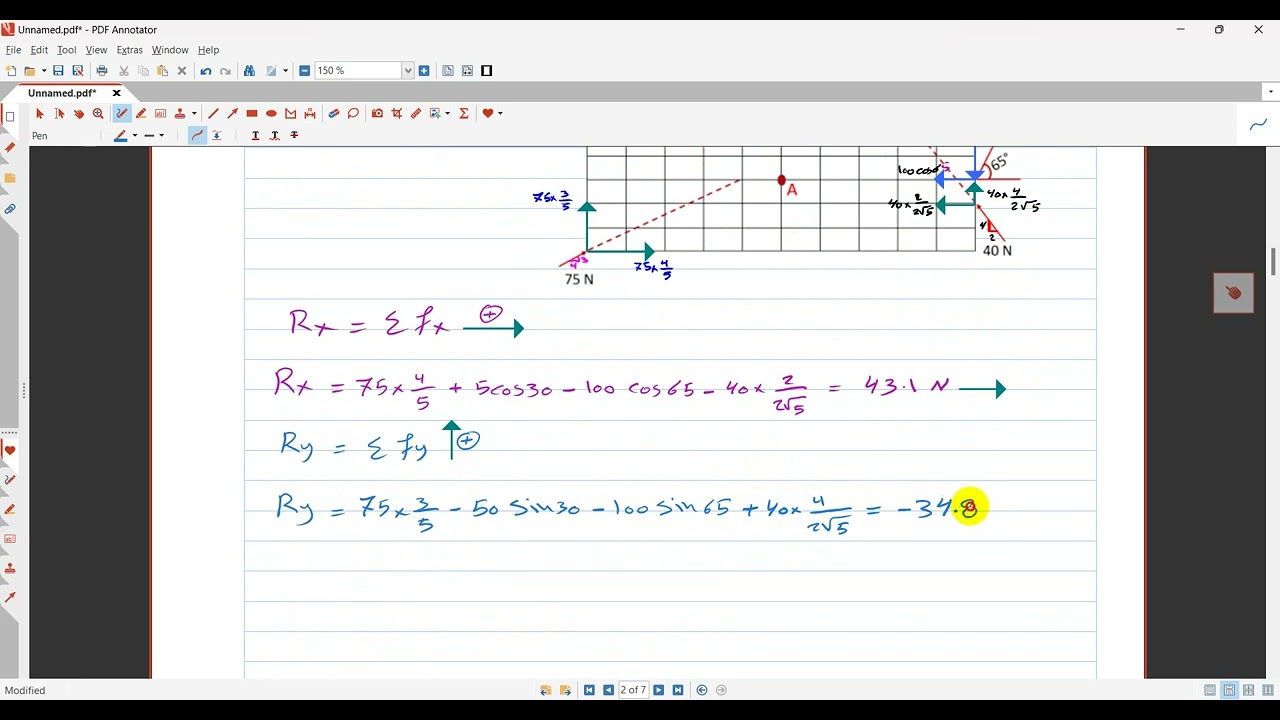Select the Pen annotation tool
The image size is (1280, 720).
pyautogui.click(x=122, y=114)
